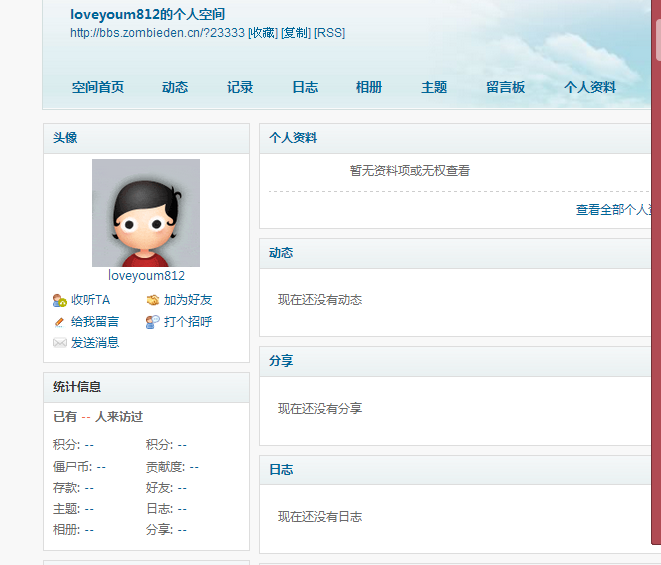Screen dimensions: 661x565
Task: Click the 主题 stat entry
Action: 73,509
